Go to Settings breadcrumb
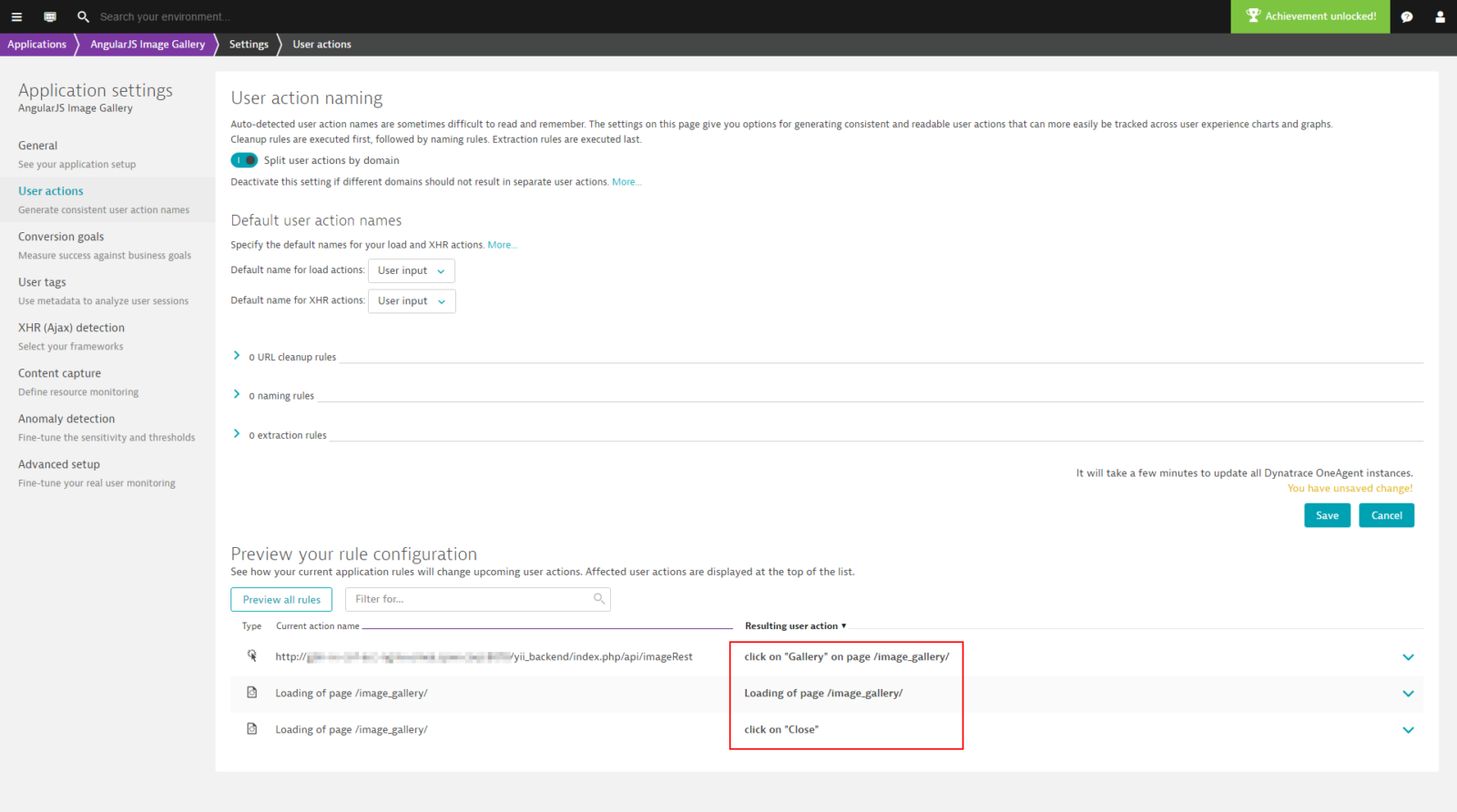Image resolution: width=1457 pixels, height=812 pixels. coord(249,45)
